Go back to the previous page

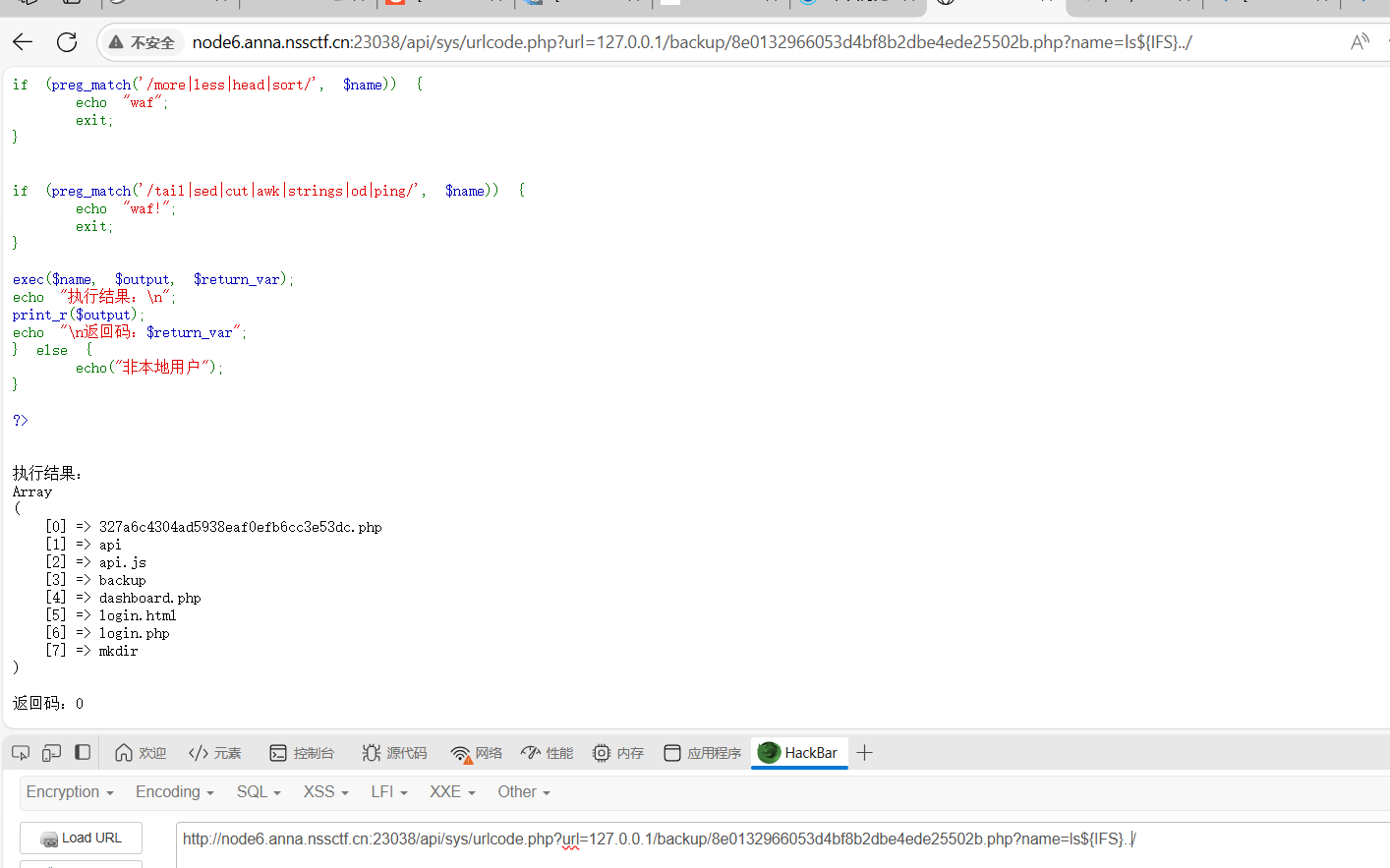pyautogui.click(x=23, y=41)
